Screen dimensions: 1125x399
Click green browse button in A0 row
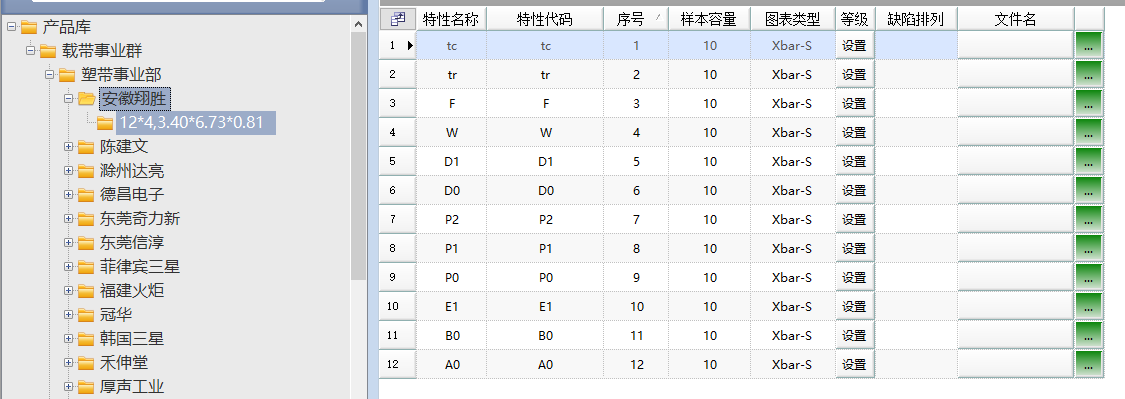tap(1088, 365)
